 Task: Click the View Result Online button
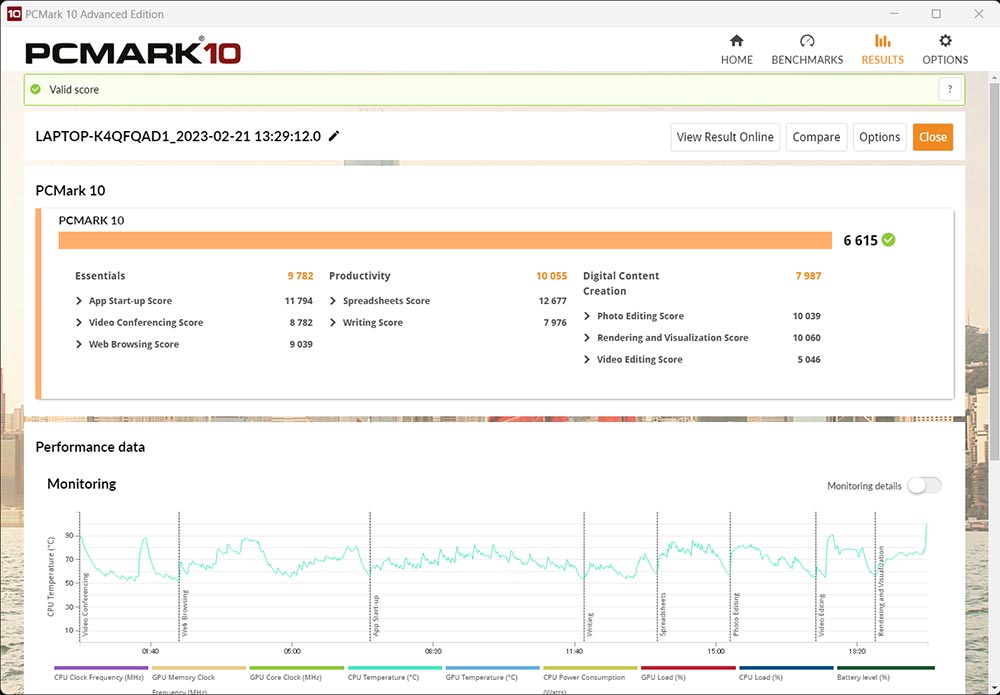click(725, 137)
